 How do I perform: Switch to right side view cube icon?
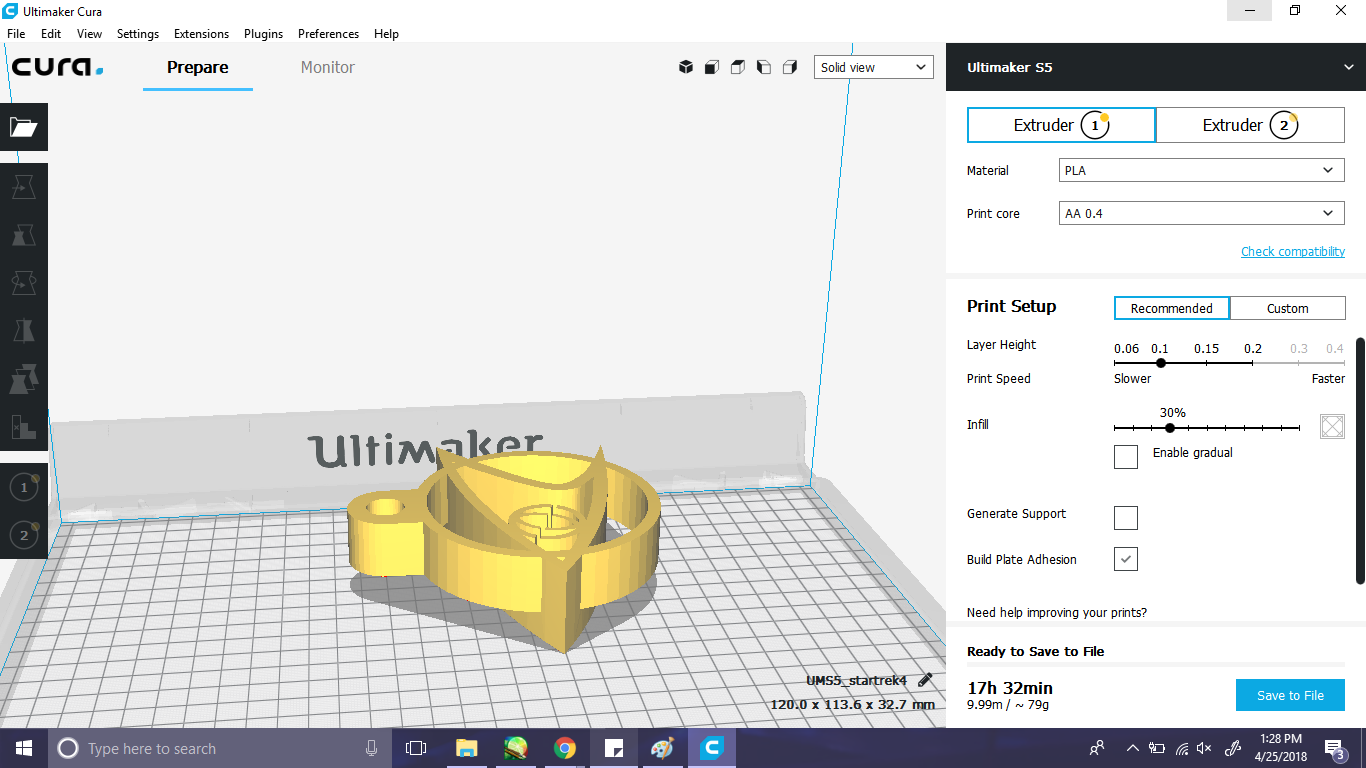point(790,67)
